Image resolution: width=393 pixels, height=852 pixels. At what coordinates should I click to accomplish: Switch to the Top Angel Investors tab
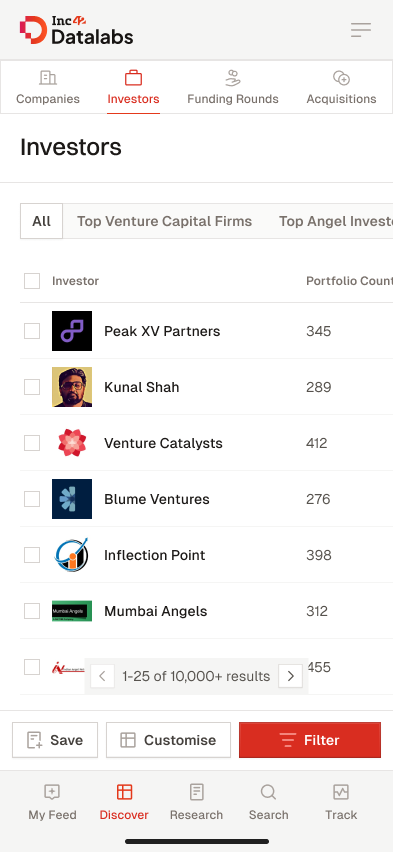[335, 221]
